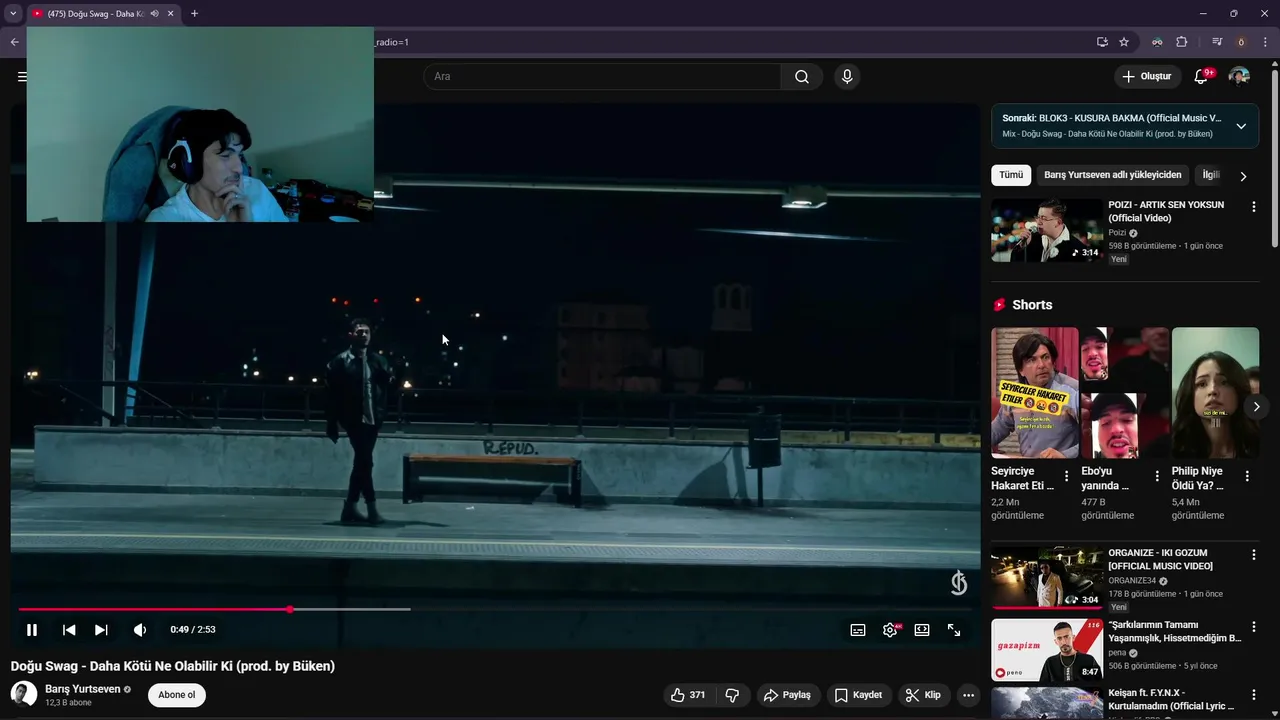Open options for POIZI video

click(x=1254, y=206)
